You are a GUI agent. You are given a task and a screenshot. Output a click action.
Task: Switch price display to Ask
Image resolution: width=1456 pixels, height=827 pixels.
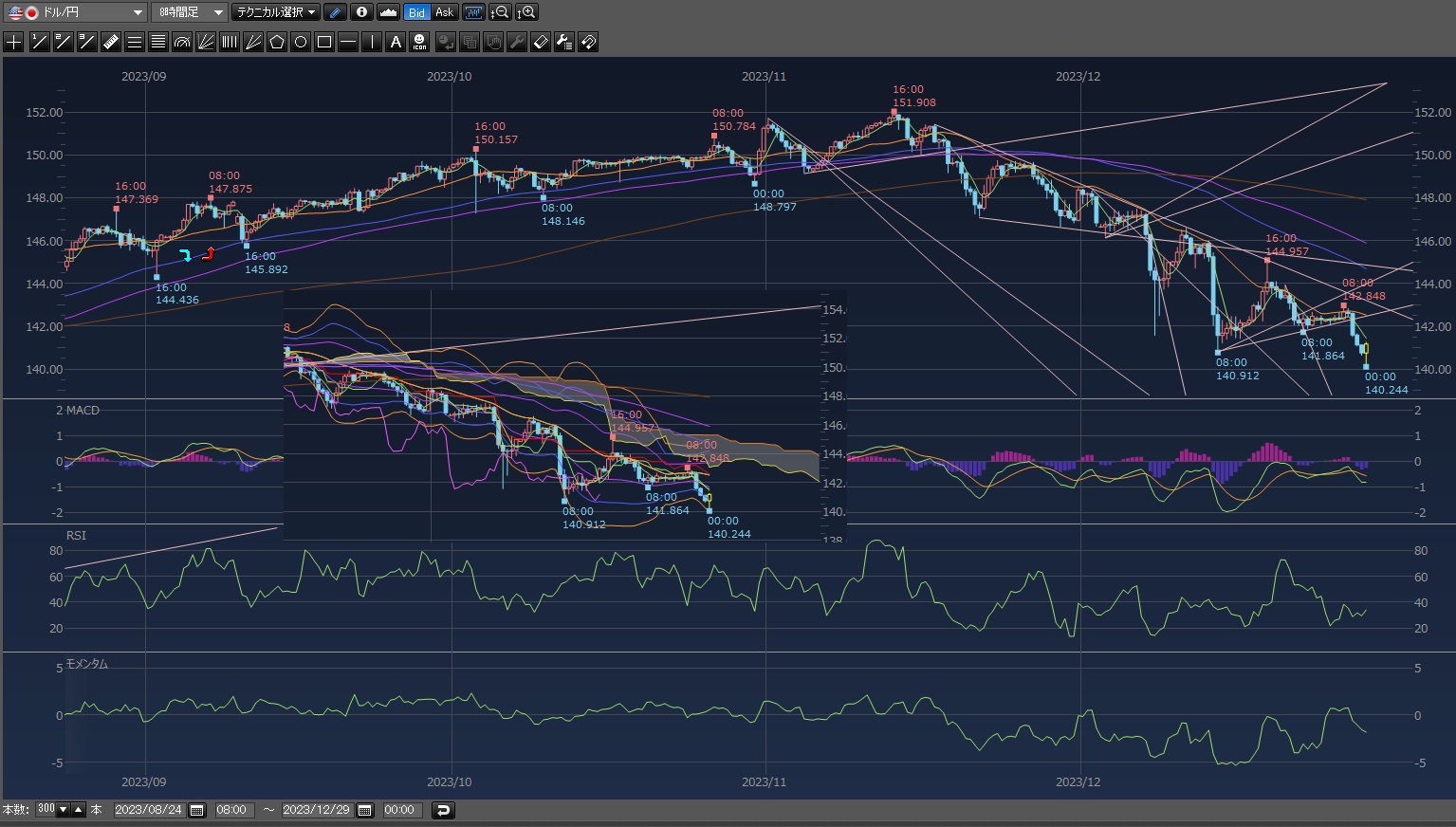[x=444, y=12]
